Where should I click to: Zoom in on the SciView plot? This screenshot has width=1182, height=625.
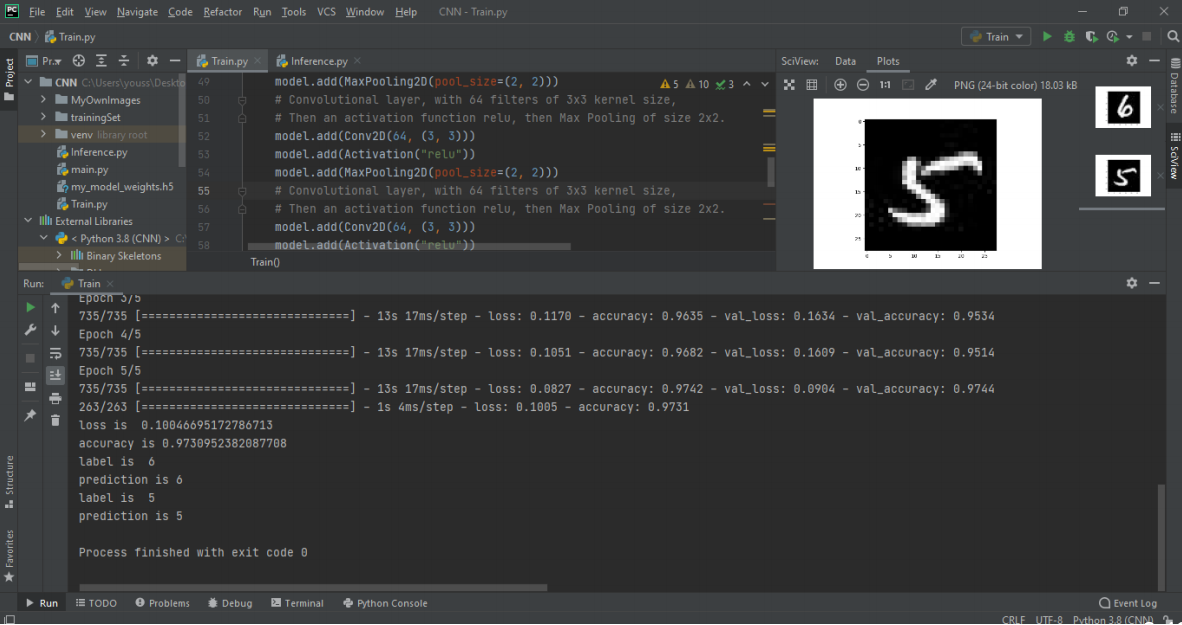840,85
